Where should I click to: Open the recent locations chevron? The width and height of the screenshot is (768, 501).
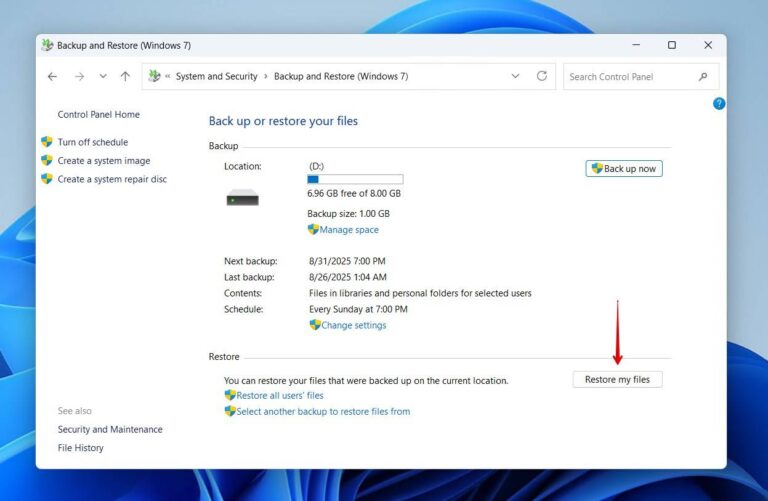coord(103,76)
